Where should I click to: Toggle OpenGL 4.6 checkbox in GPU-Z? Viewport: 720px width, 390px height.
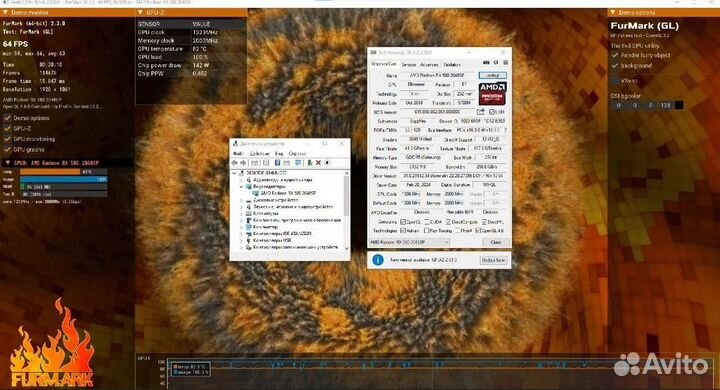pos(478,231)
